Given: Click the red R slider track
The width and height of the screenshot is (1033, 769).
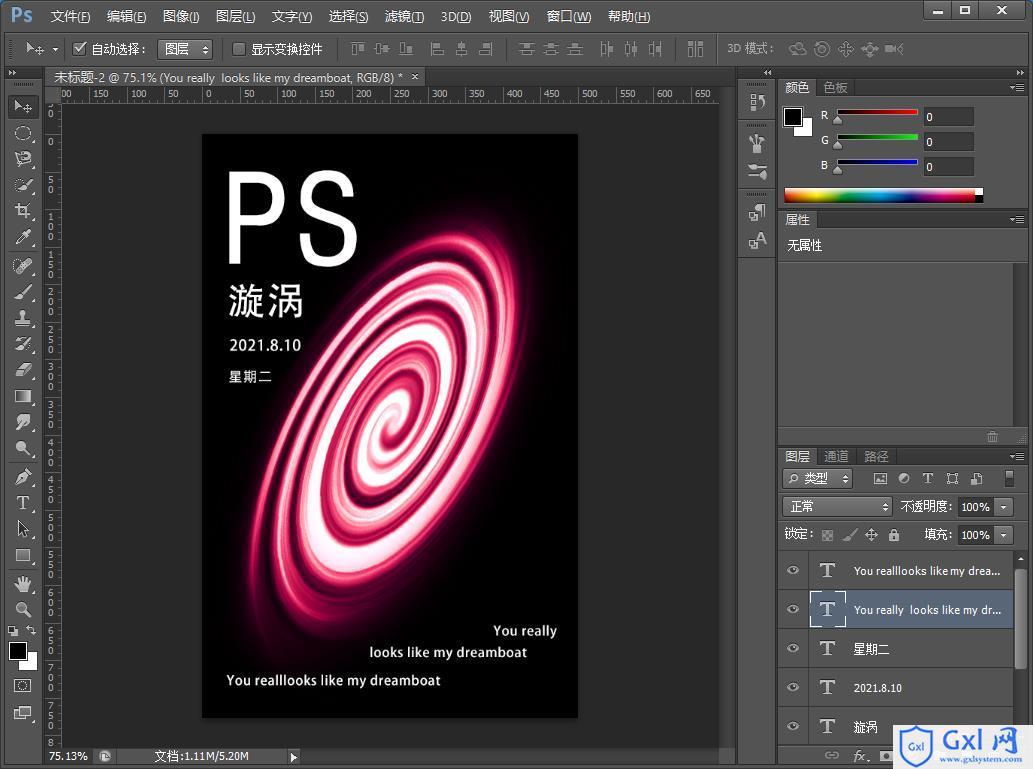Looking at the screenshot, I should 877,112.
